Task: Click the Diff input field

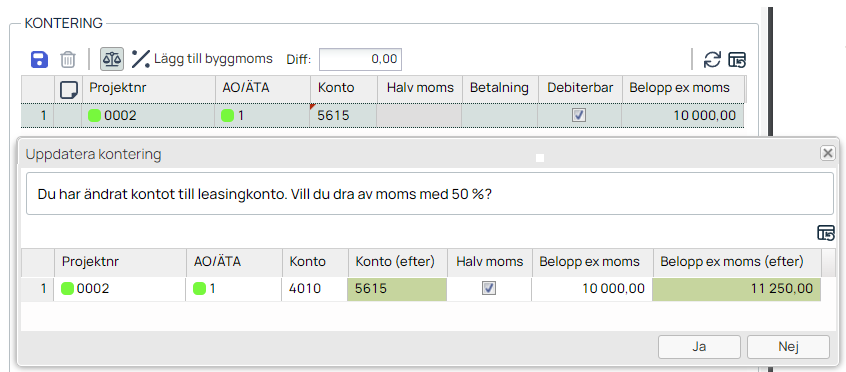Action: 360,59
